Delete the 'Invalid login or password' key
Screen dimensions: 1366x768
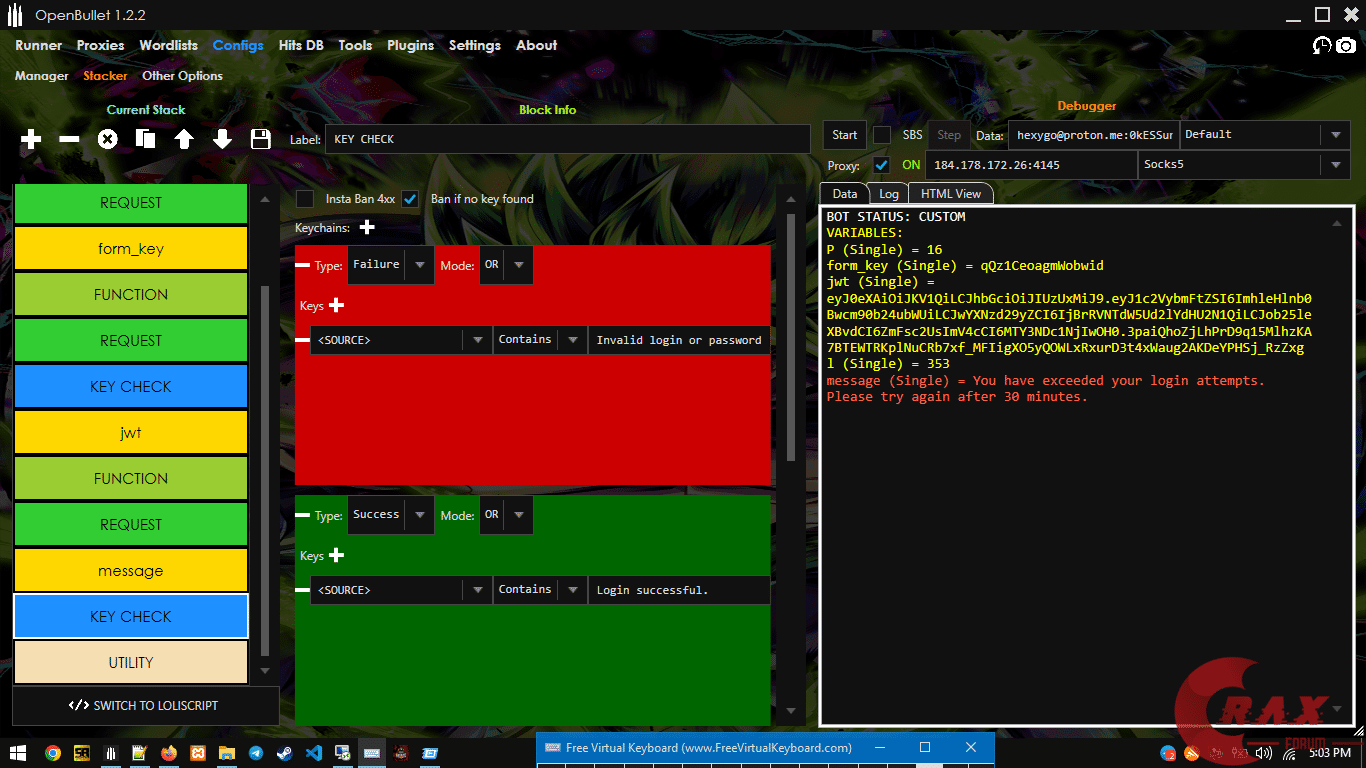pyautogui.click(x=302, y=340)
